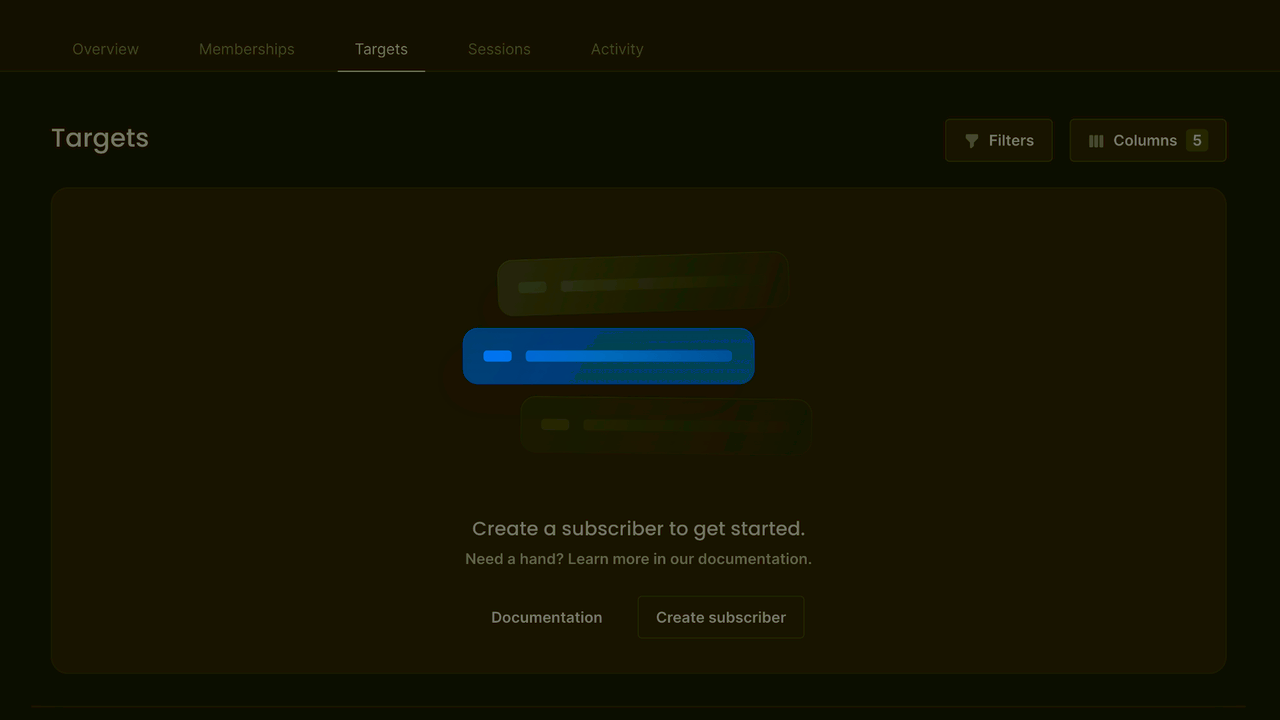
Task: Click the 'Need a hand?' help text
Action: coord(638,559)
